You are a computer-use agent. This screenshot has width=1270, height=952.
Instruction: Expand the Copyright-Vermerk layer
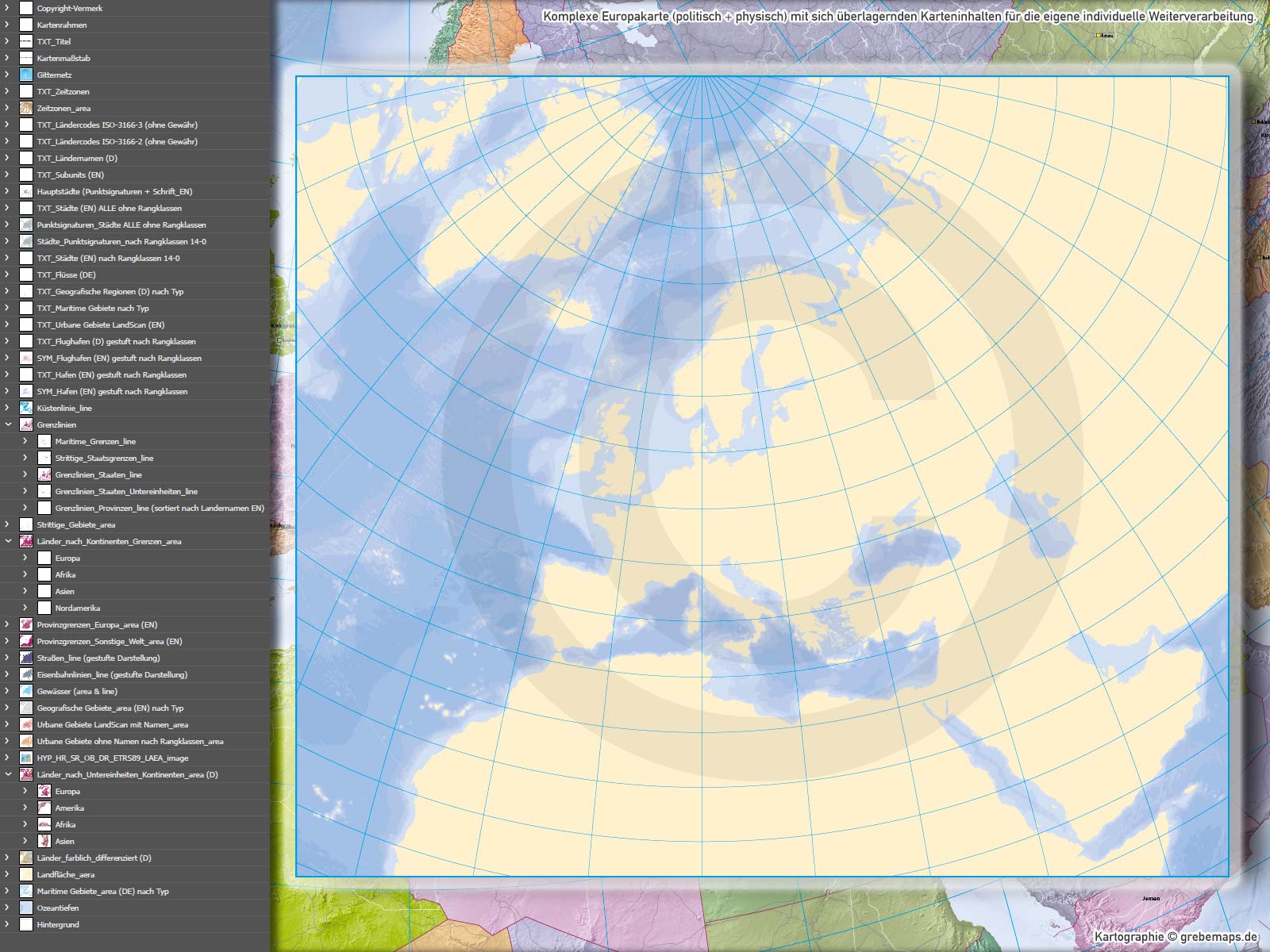point(8,8)
